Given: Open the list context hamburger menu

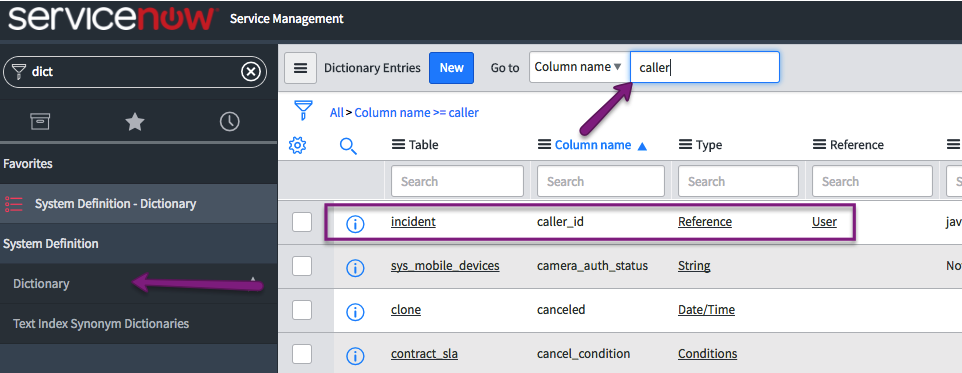Looking at the screenshot, I should [x=300, y=67].
